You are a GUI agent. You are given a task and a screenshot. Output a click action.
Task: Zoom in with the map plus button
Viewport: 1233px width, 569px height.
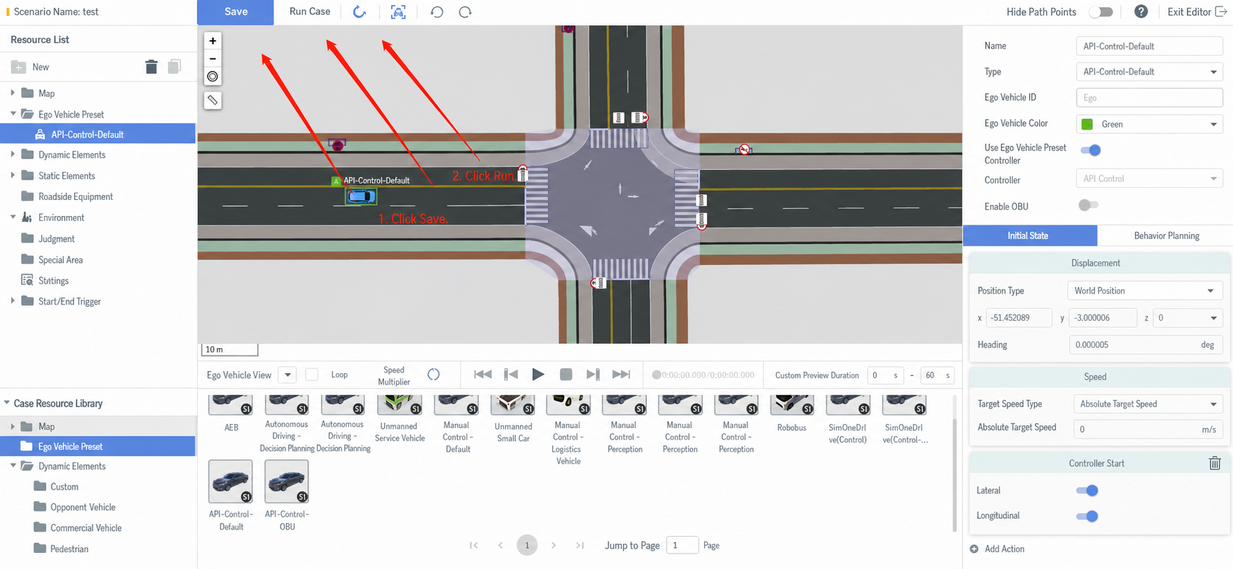pos(212,41)
